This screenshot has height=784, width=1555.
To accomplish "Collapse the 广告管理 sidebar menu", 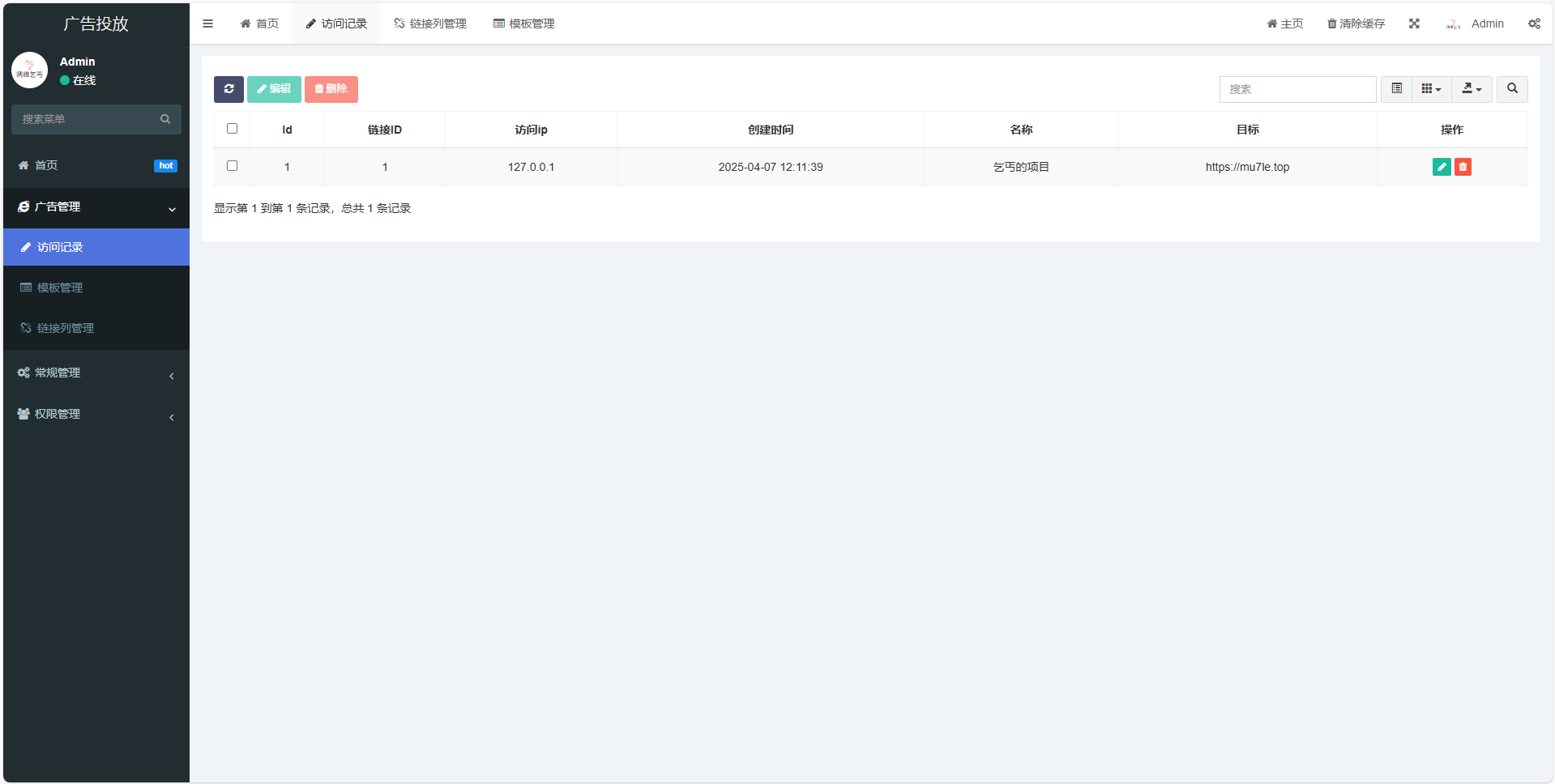I will pyautogui.click(x=96, y=207).
